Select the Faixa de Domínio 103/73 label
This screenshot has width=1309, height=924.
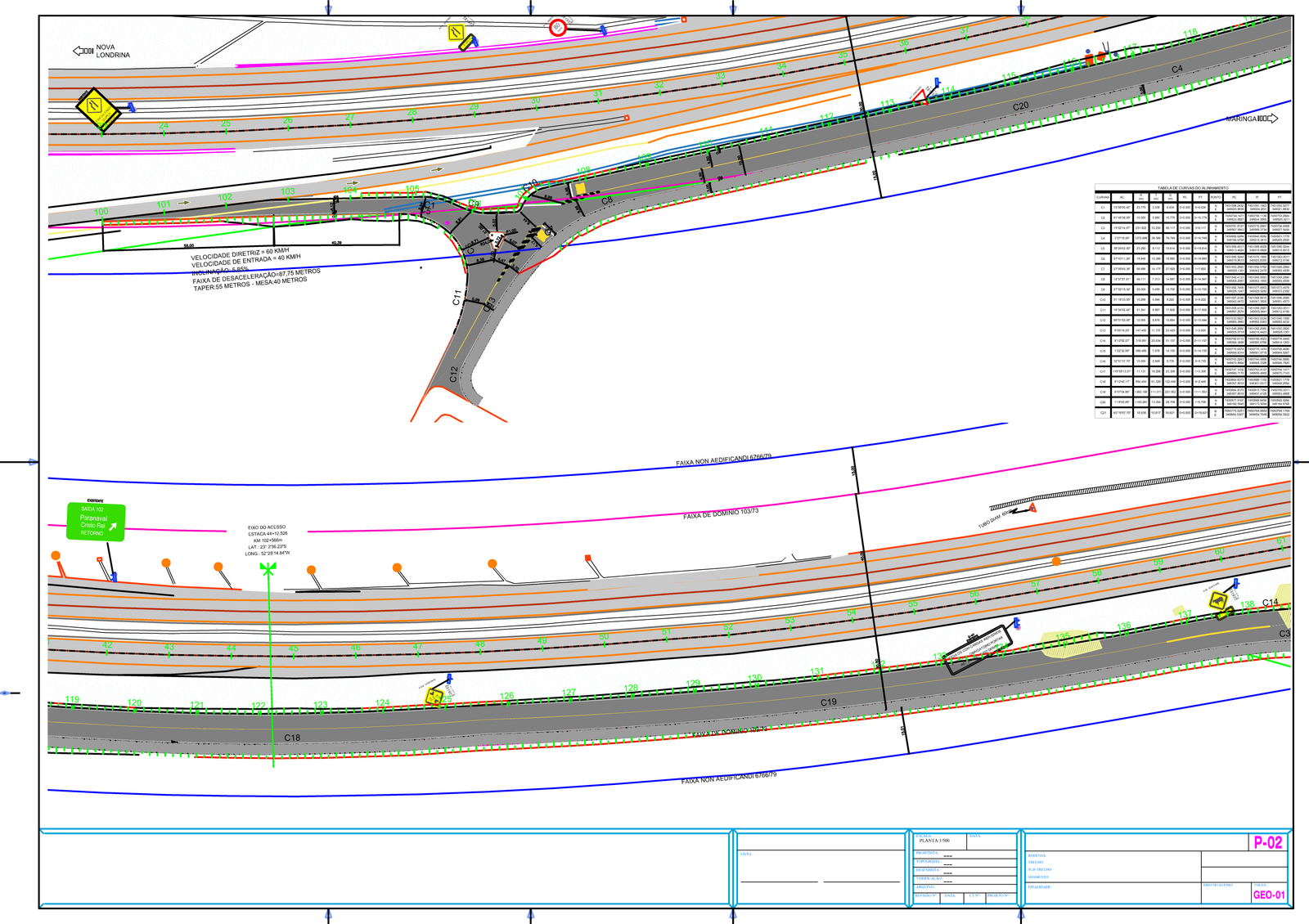point(720,514)
